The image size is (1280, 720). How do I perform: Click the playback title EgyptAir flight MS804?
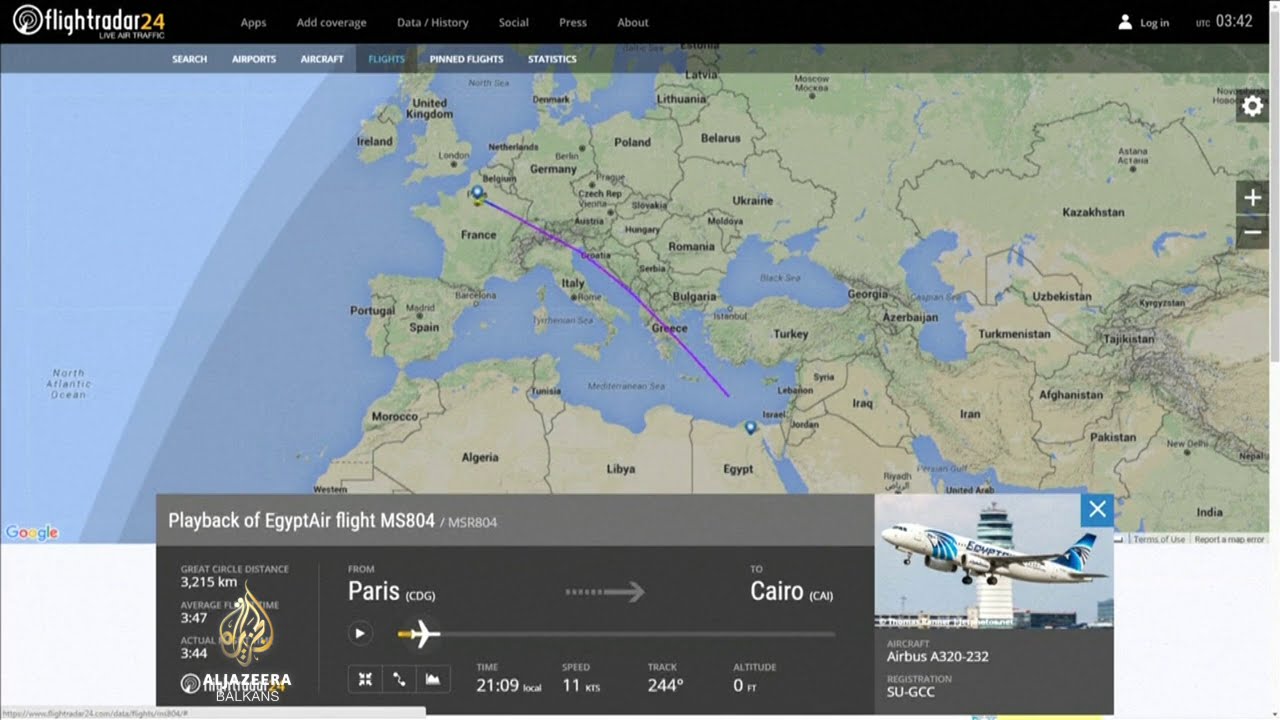pyautogui.click(x=302, y=520)
